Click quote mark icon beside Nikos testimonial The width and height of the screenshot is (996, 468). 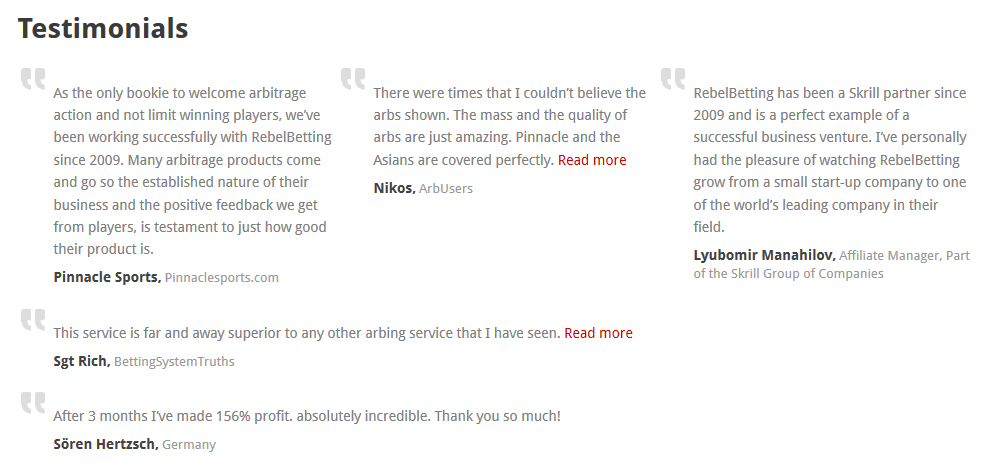[x=353, y=79]
